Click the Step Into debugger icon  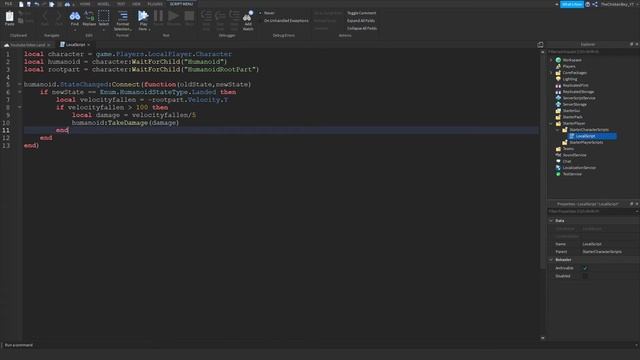click(x=206, y=16)
